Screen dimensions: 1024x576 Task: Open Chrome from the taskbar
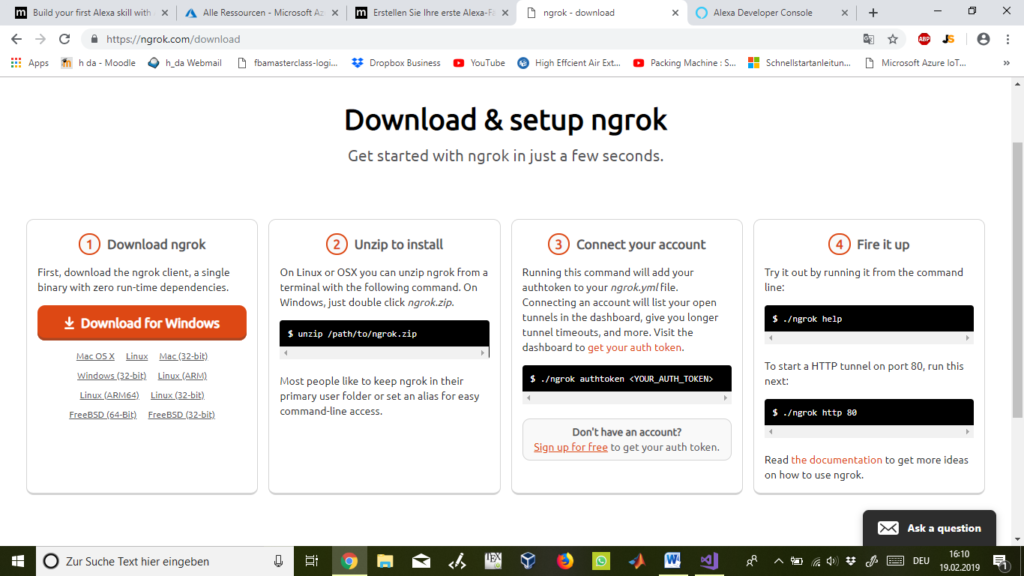coord(349,561)
